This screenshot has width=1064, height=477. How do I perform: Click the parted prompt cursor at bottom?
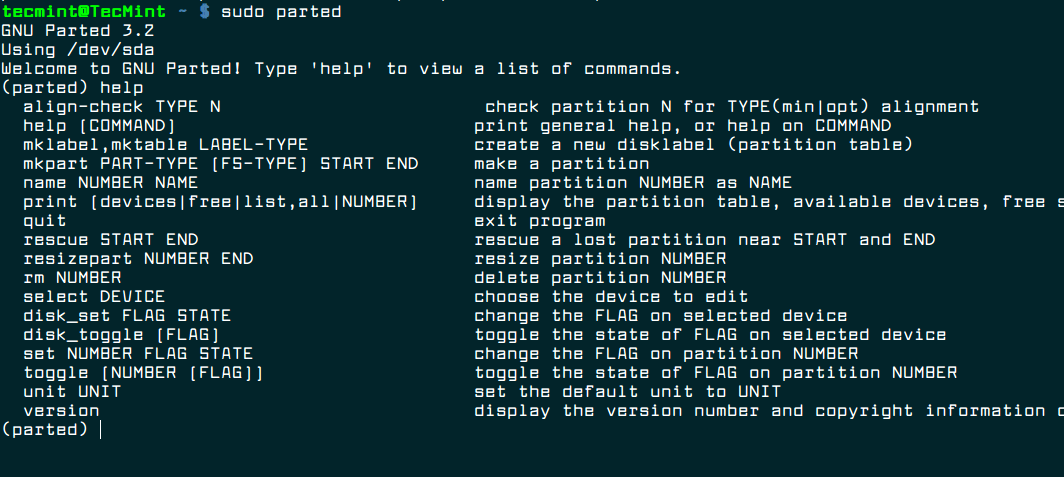(101, 430)
